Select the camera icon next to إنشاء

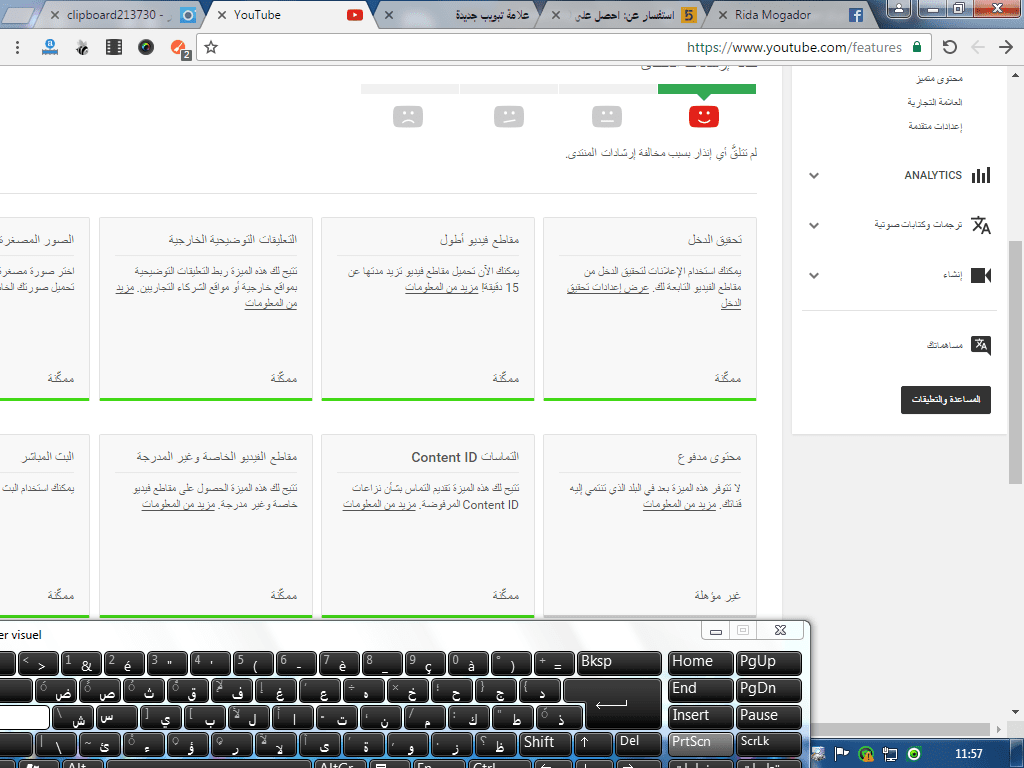(983, 275)
